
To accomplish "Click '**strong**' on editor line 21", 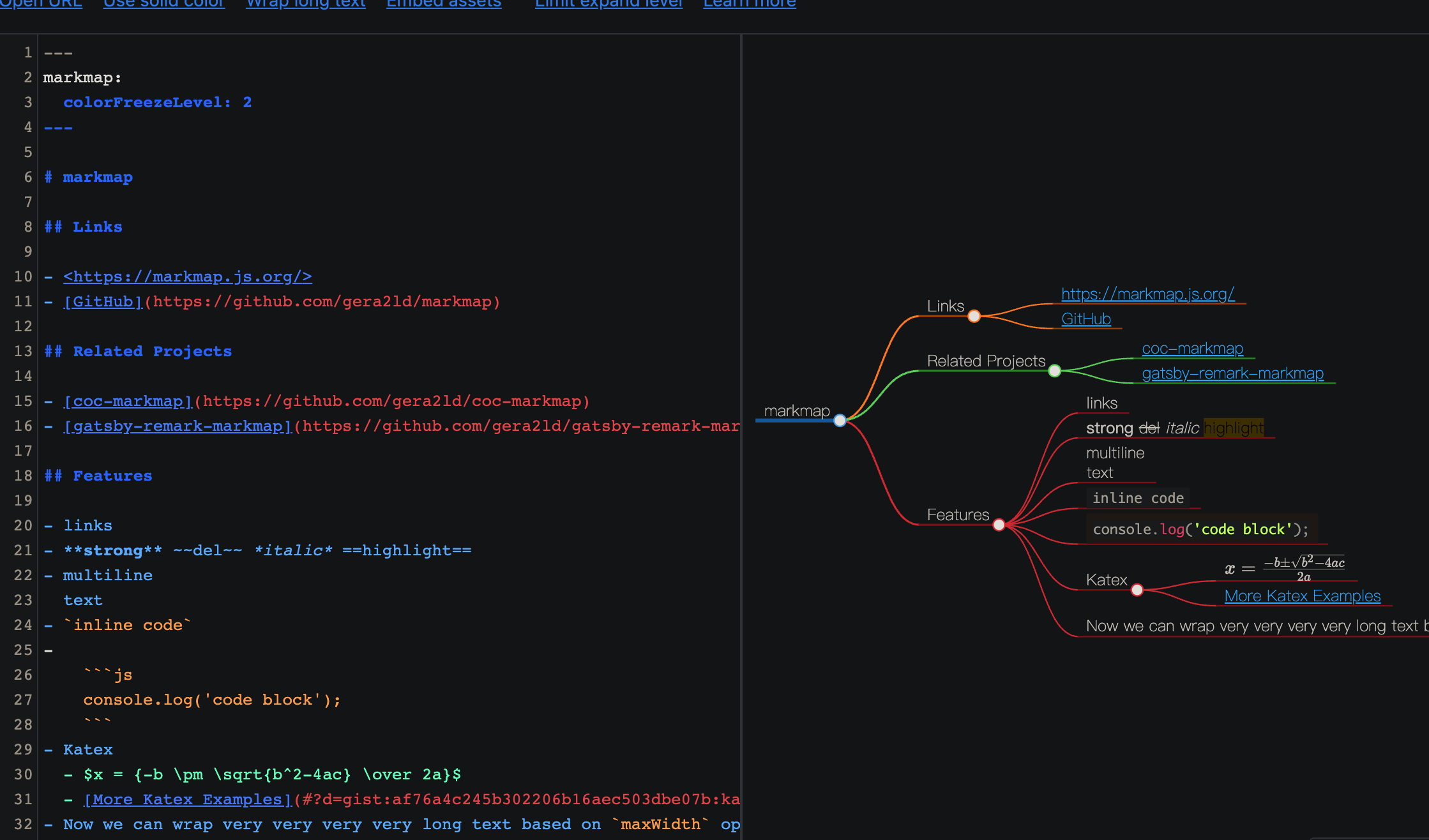I will (x=113, y=550).
